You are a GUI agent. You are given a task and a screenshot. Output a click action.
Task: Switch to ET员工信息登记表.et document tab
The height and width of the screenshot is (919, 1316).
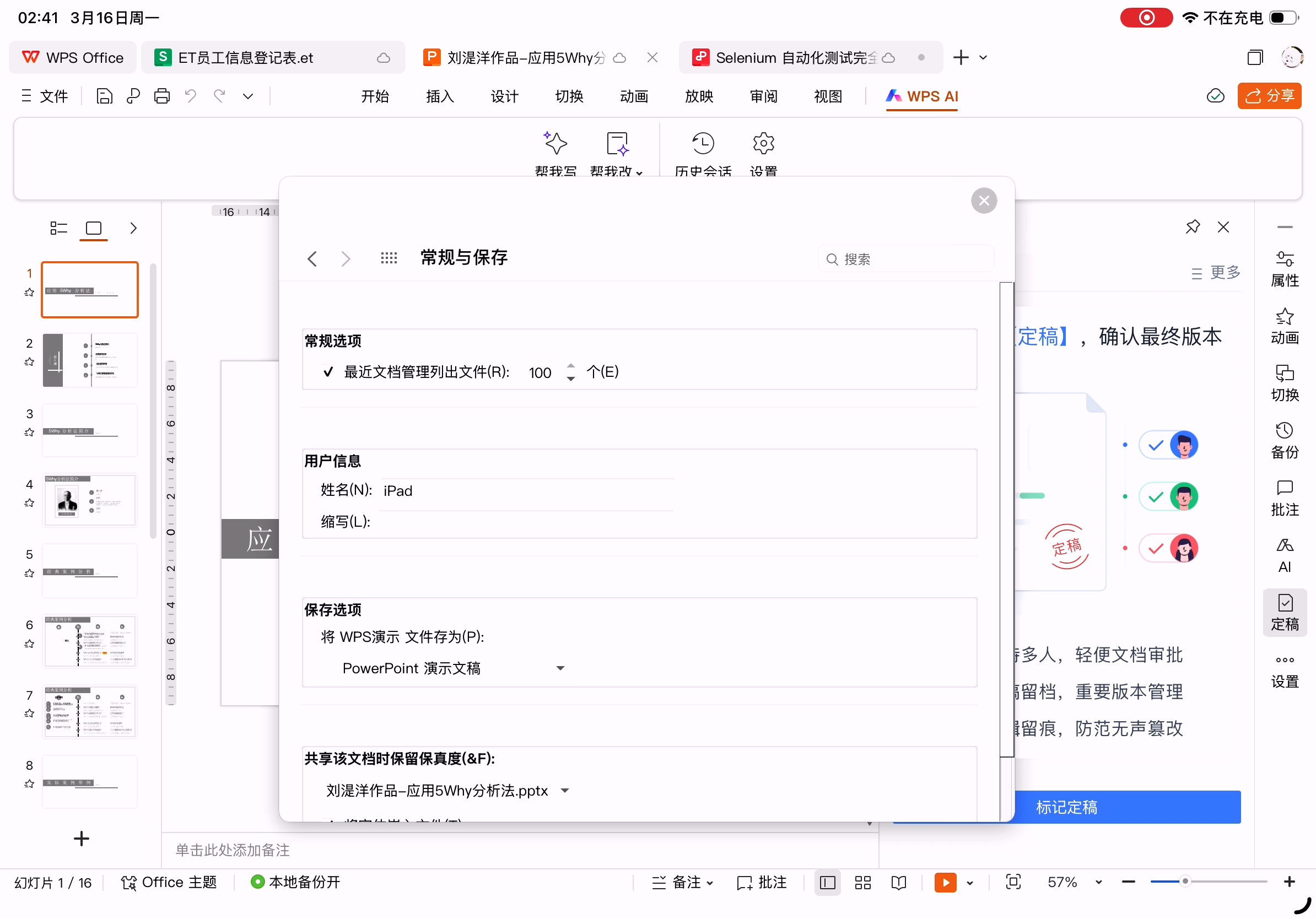tap(245, 58)
